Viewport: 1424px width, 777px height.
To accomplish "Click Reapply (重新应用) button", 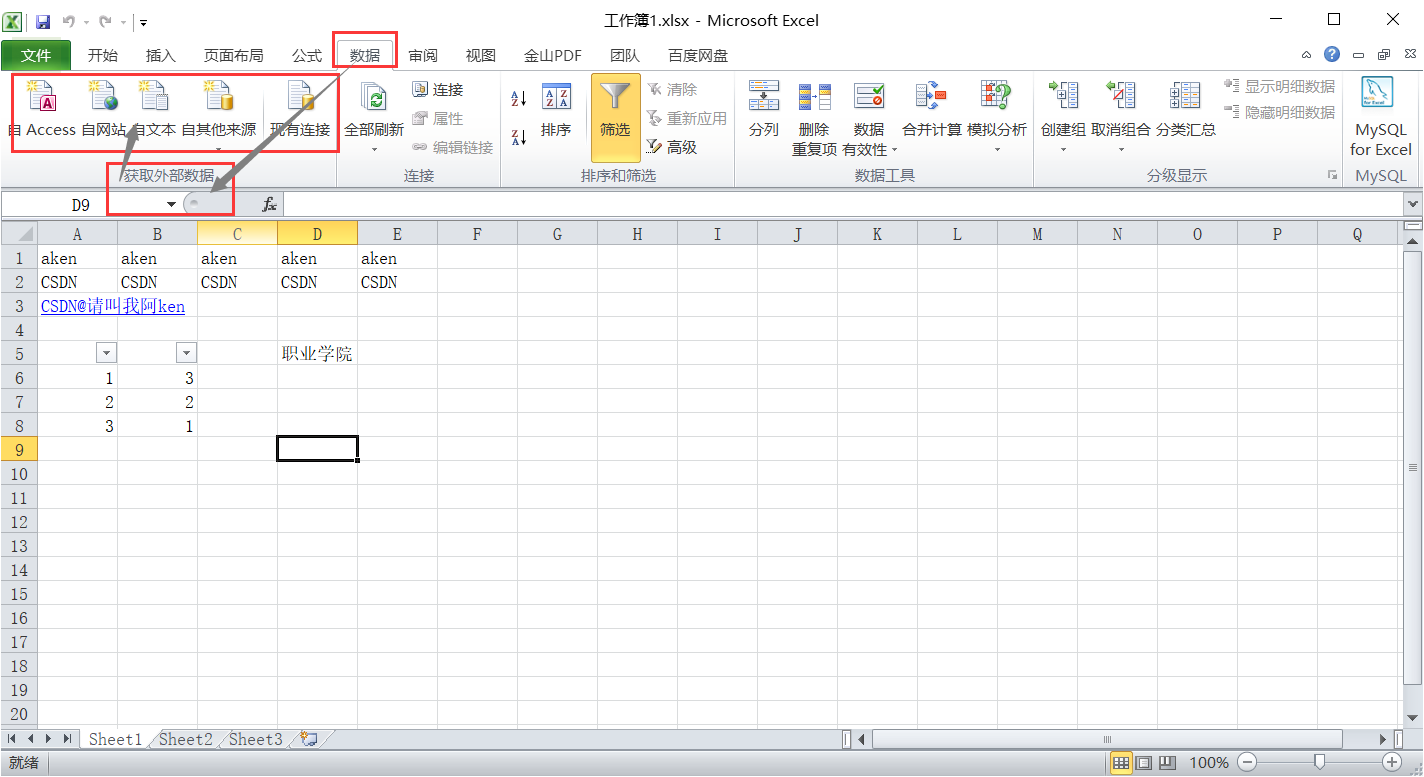I will [x=687, y=118].
